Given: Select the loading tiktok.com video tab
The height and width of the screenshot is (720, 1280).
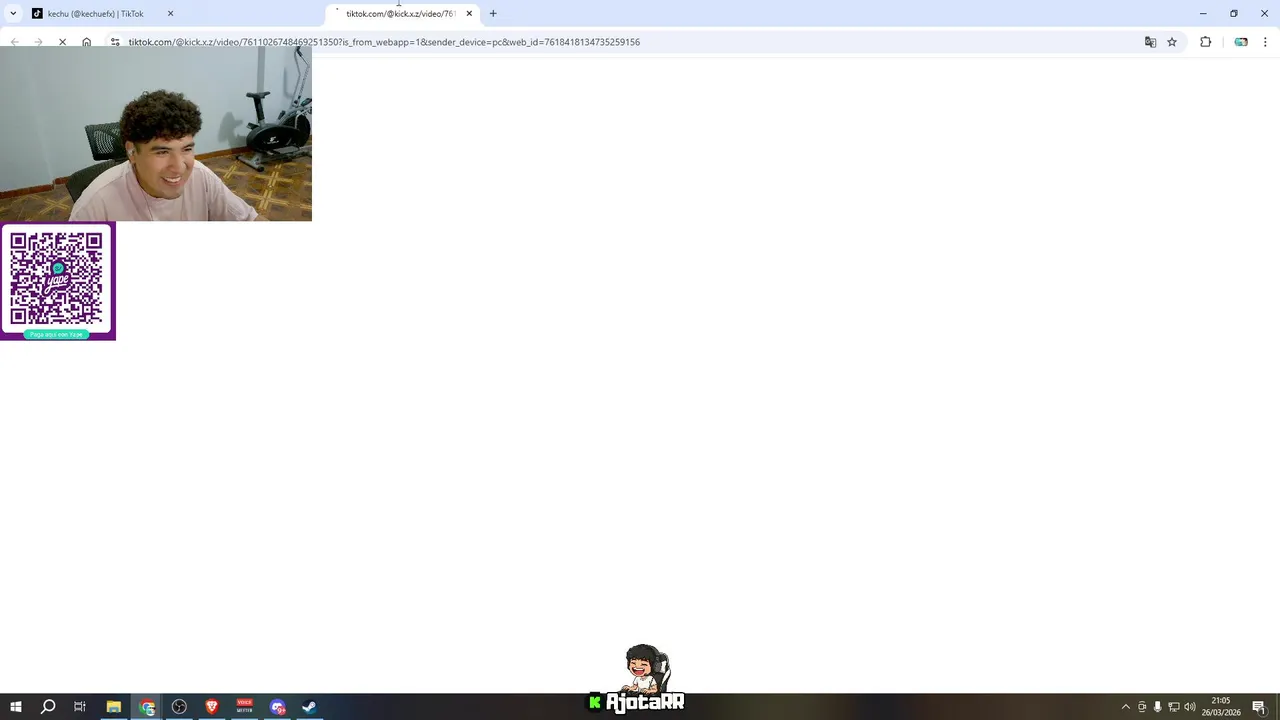Looking at the screenshot, I should (x=402, y=14).
